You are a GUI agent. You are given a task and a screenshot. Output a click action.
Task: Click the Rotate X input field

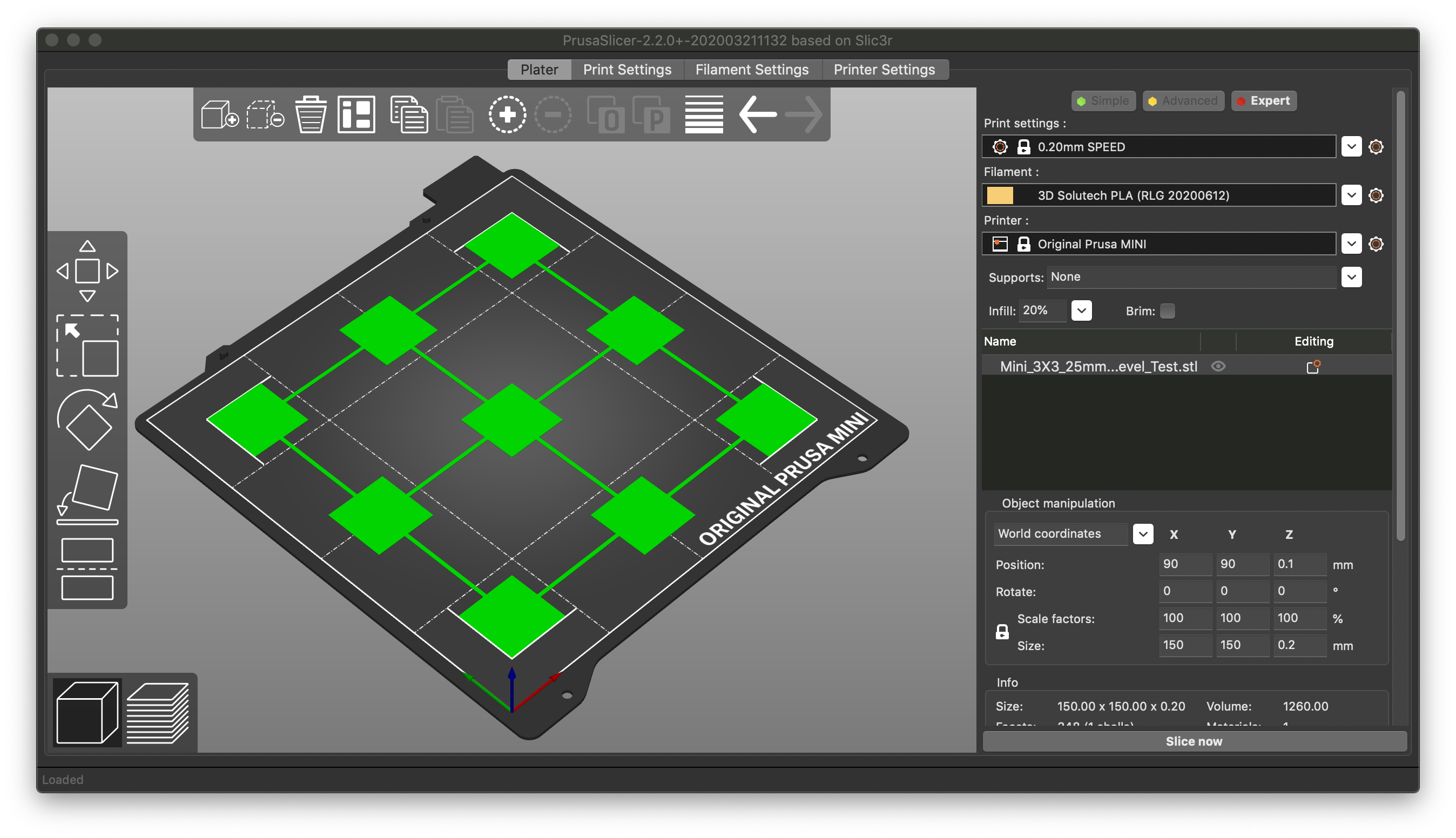1185,591
